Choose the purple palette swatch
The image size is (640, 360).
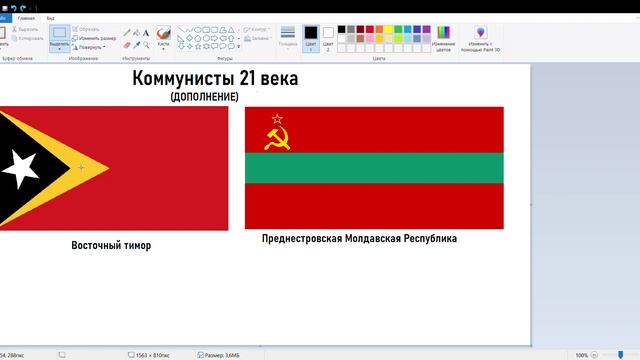click(x=426, y=29)
